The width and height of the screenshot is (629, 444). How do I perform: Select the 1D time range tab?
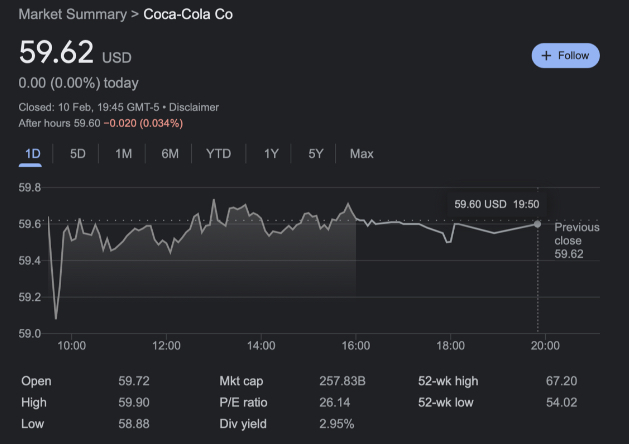(x=32, y=154)
